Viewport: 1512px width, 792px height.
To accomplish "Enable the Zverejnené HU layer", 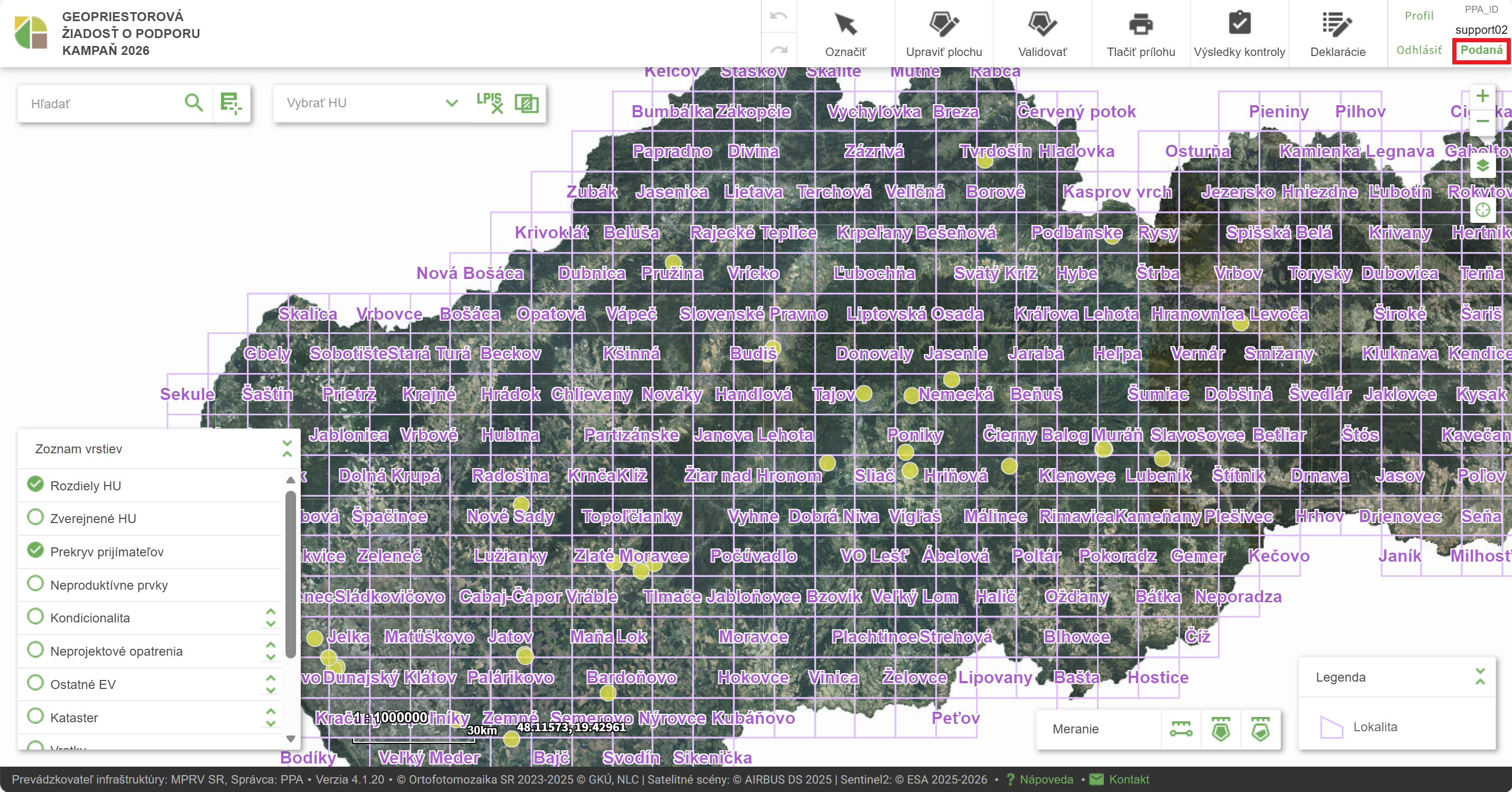I will point(36,517).
